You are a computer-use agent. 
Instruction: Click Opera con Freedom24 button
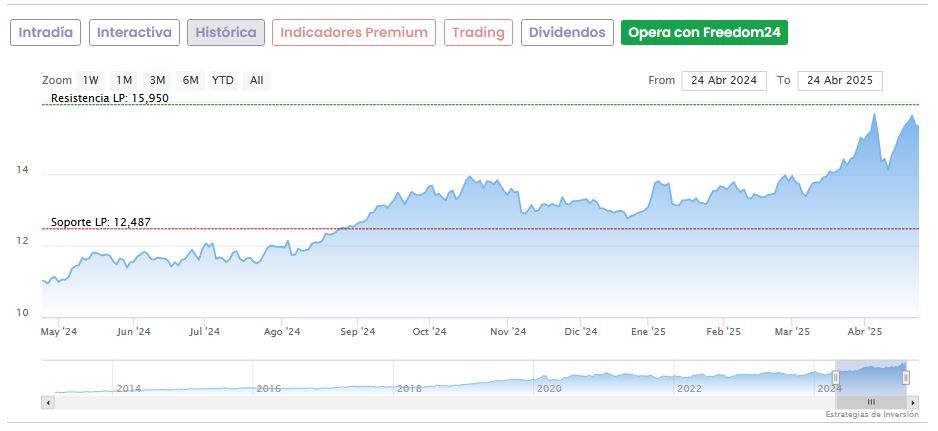(703, 33)
